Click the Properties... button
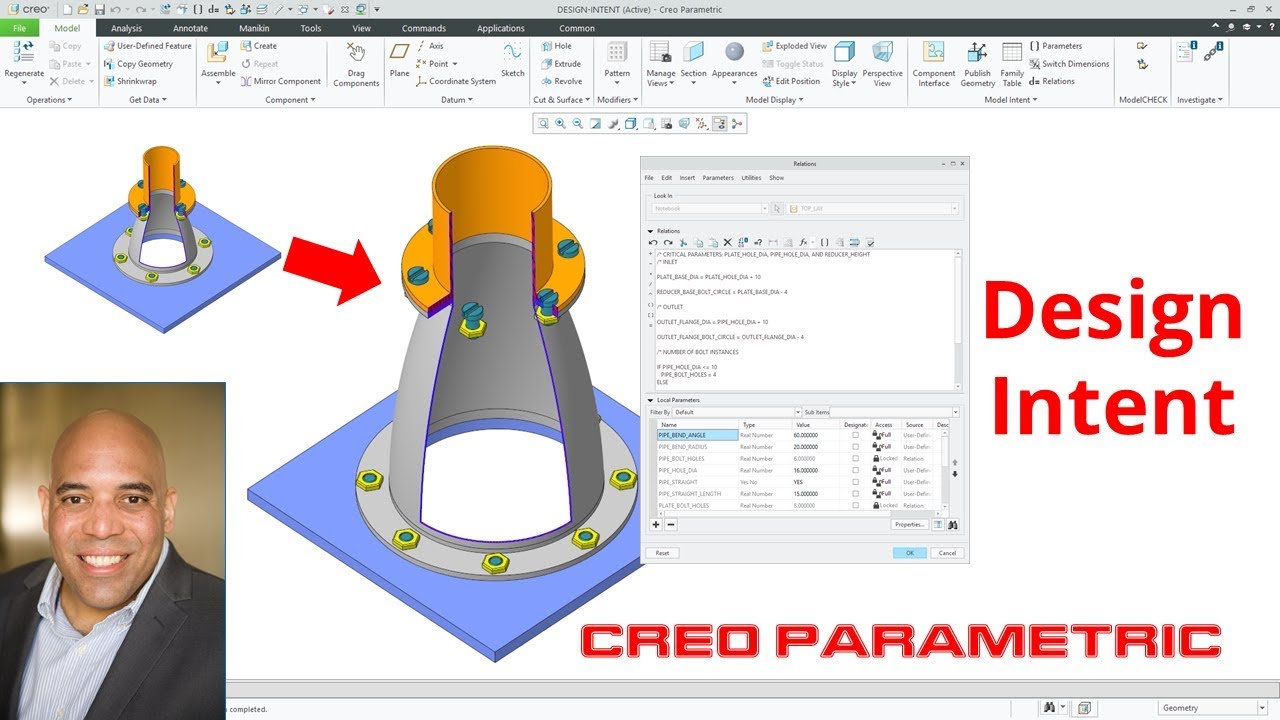The height and width of the screenshot is (720, 1280). (x=909, y=524)
